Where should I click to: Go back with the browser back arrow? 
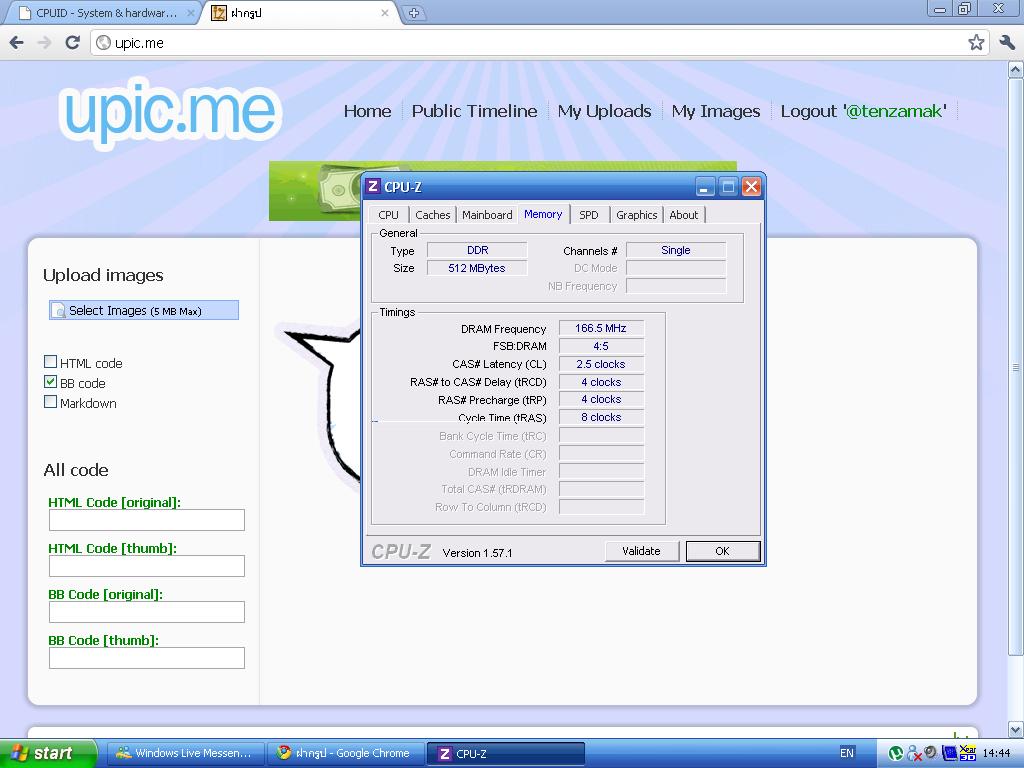[17, 43]
